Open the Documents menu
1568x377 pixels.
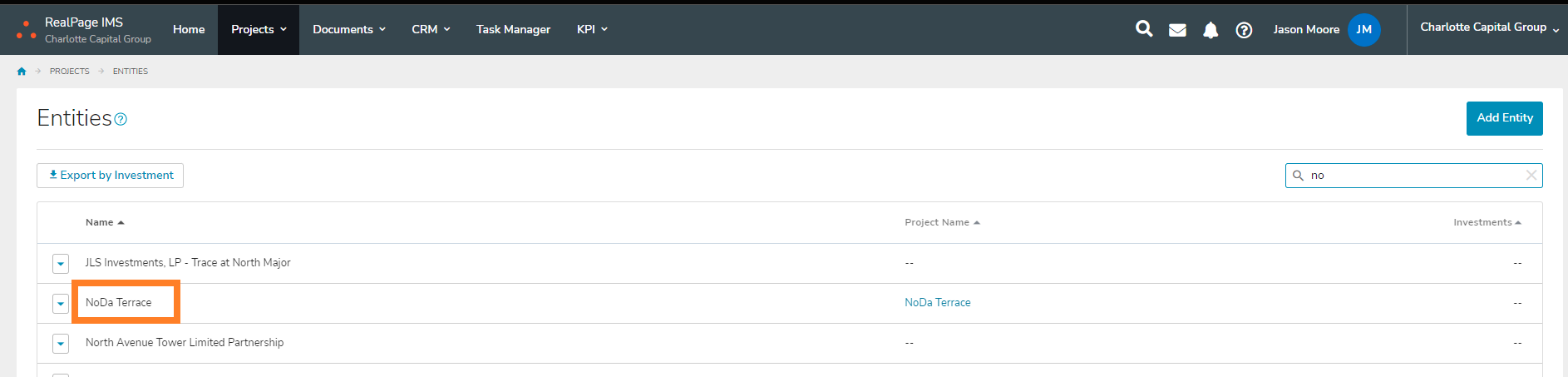point(349,29)
